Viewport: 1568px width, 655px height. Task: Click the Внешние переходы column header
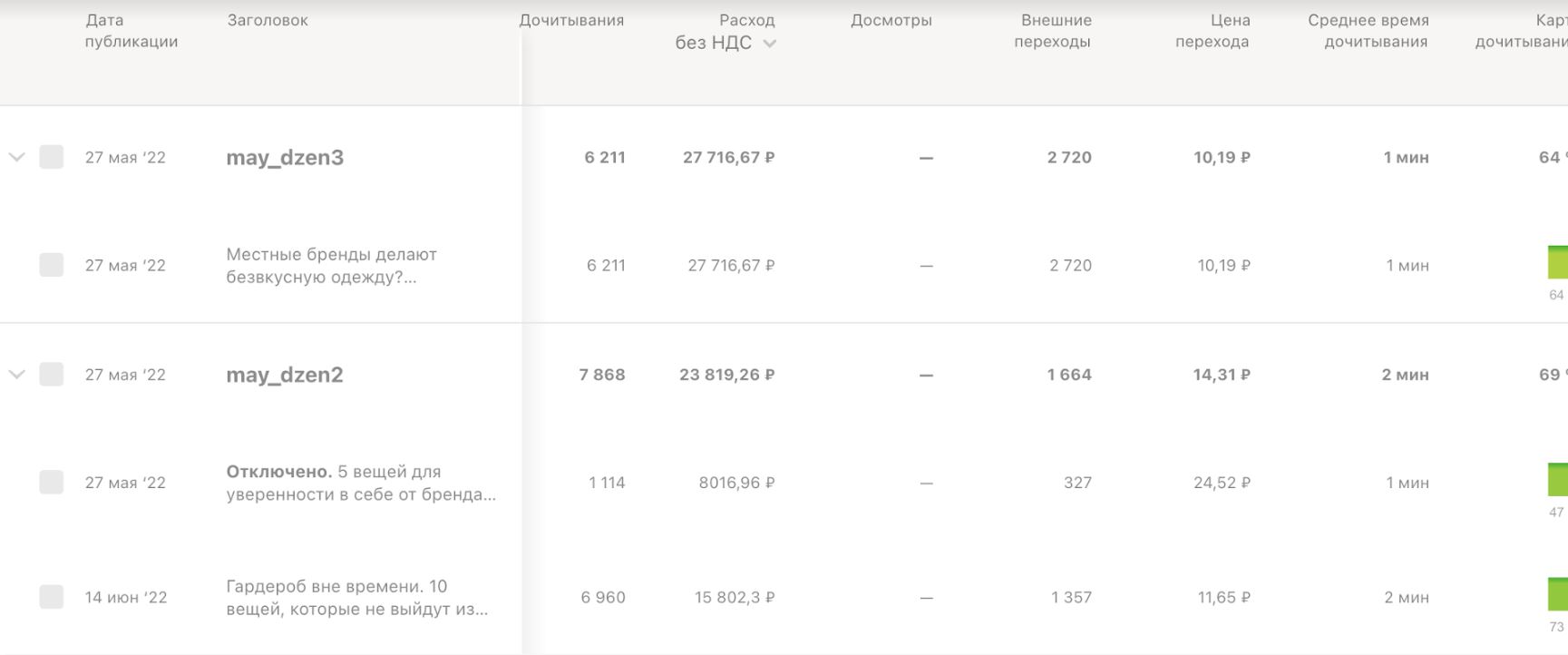coord(1054,31)
